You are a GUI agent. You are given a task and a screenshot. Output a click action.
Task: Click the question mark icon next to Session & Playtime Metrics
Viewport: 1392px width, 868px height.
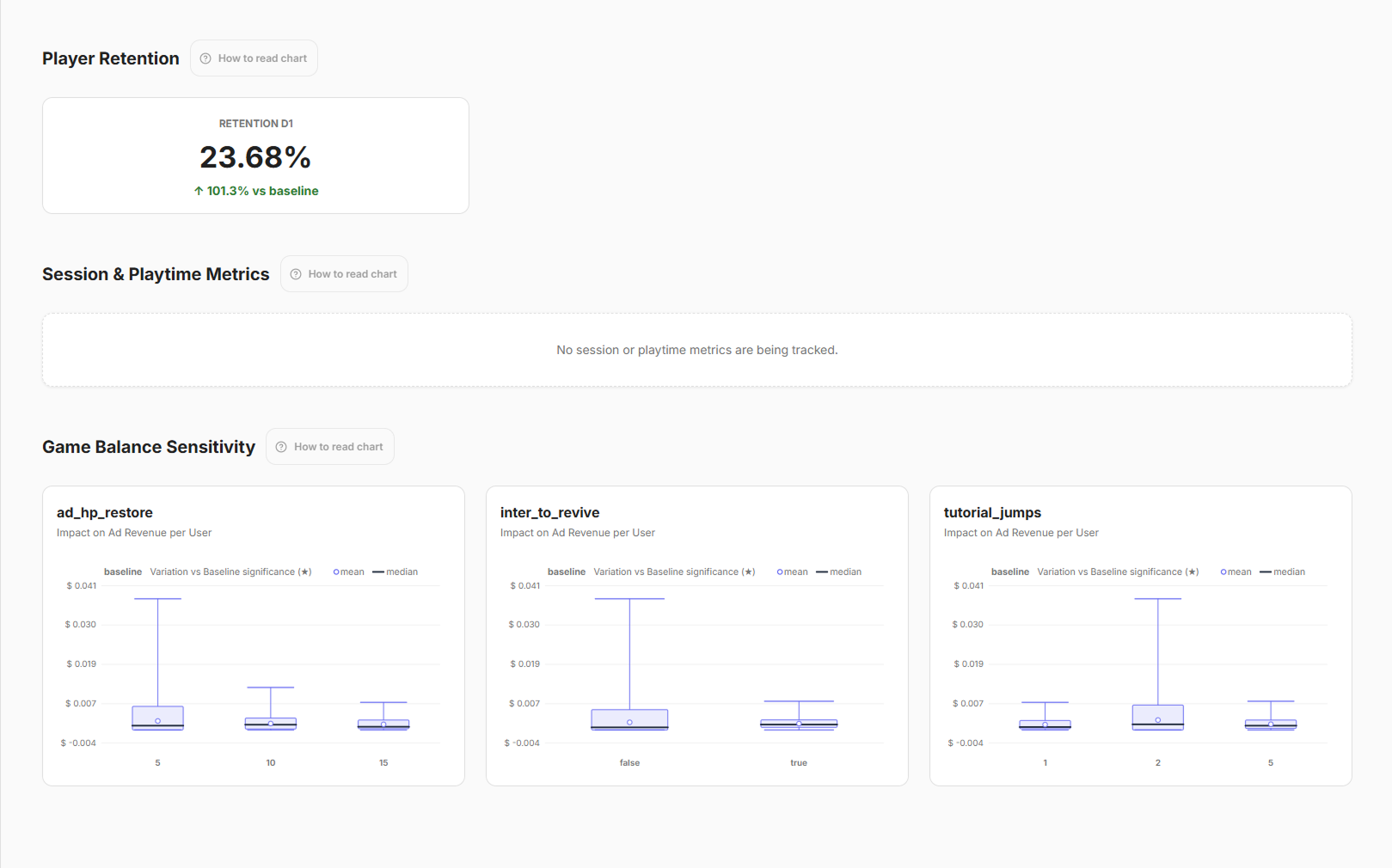[296, 274]
